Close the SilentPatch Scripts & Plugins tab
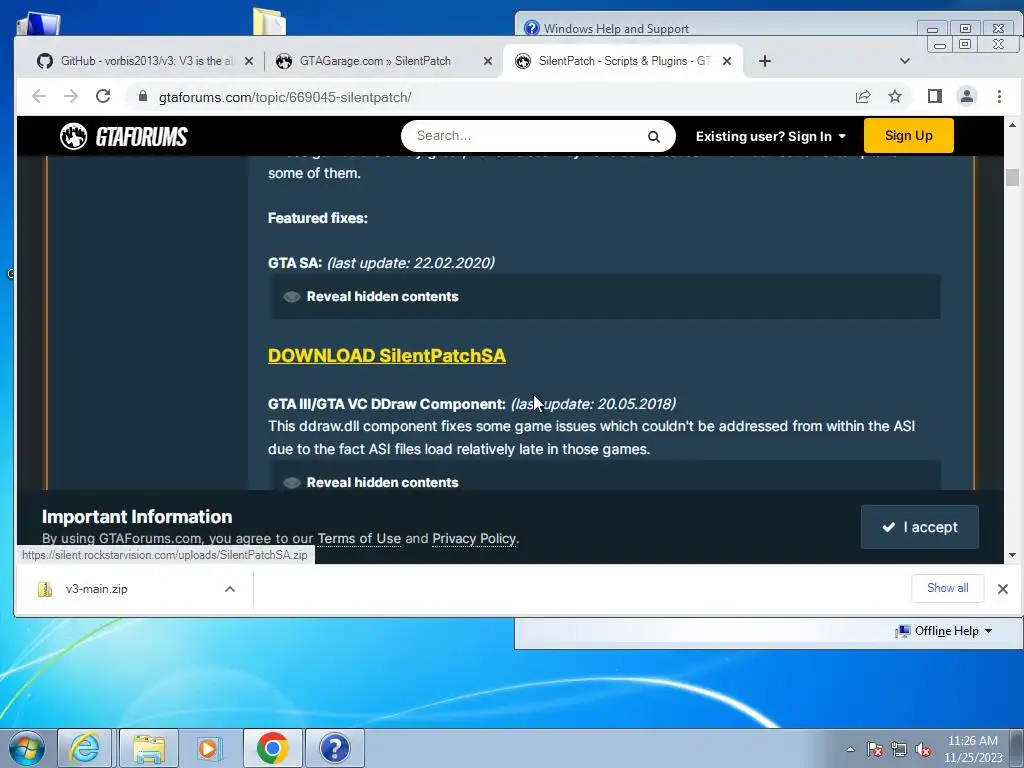Image resolution: width=1024 pixels, height=768 pixels. point(727,61)
